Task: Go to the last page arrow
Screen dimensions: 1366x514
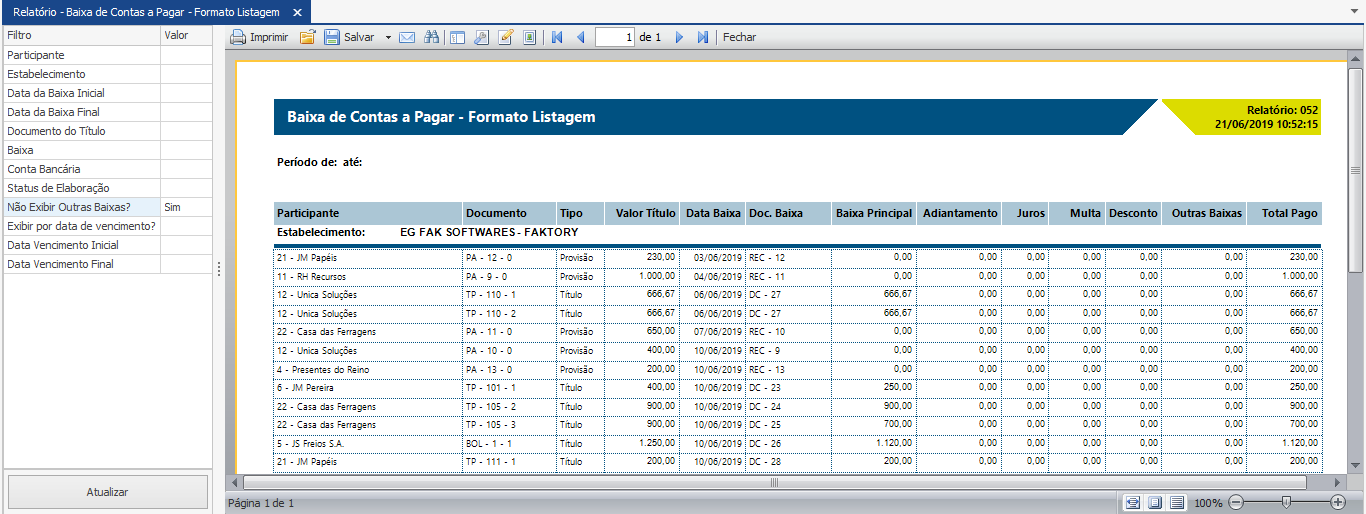Action: (703, 37)
